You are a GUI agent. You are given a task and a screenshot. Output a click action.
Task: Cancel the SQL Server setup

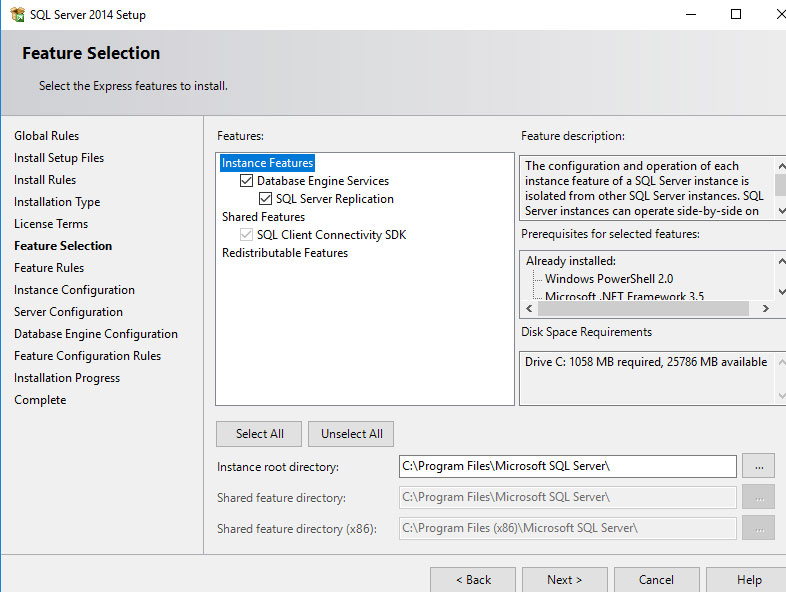point(656,579)
